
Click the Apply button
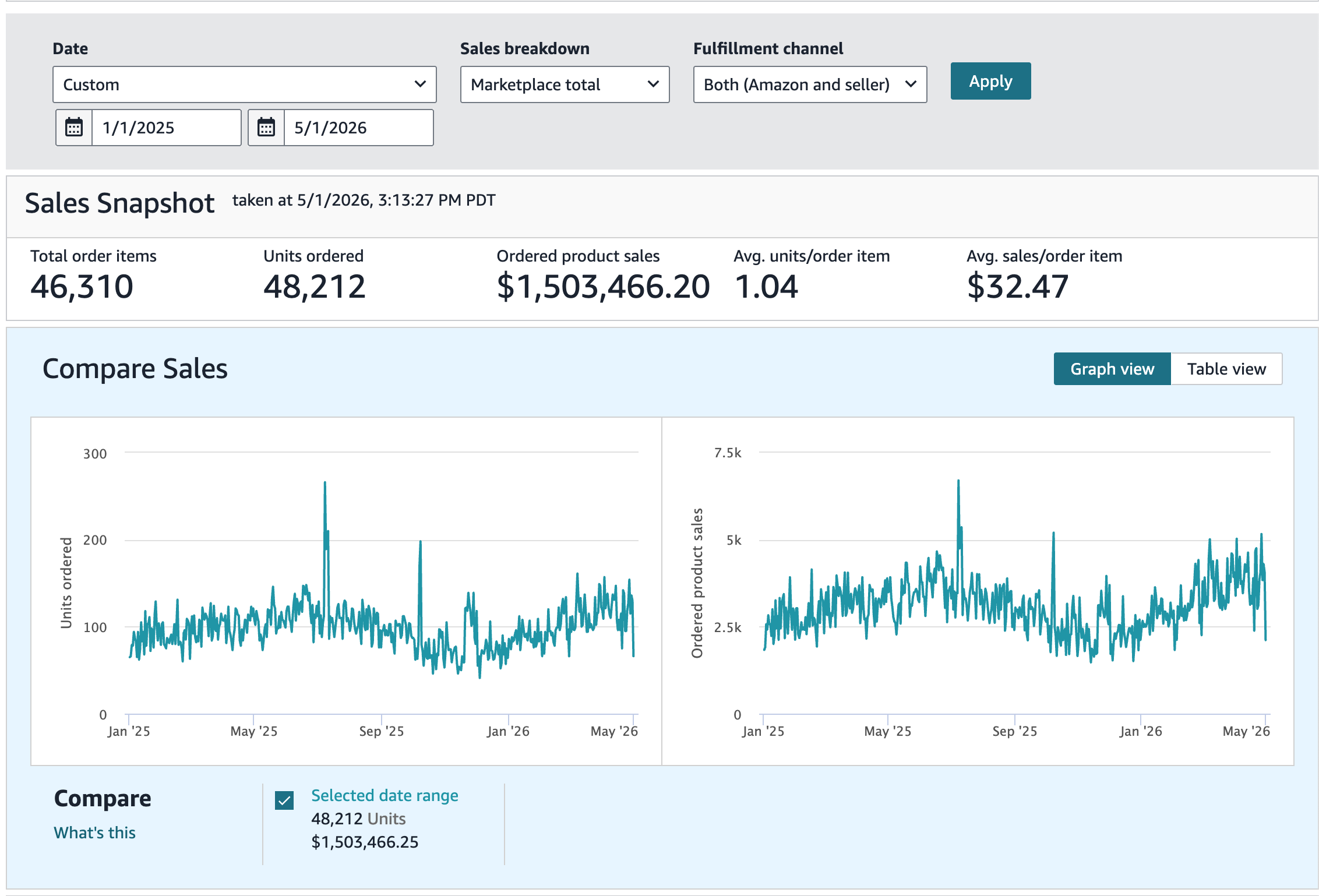click(990, 81)
